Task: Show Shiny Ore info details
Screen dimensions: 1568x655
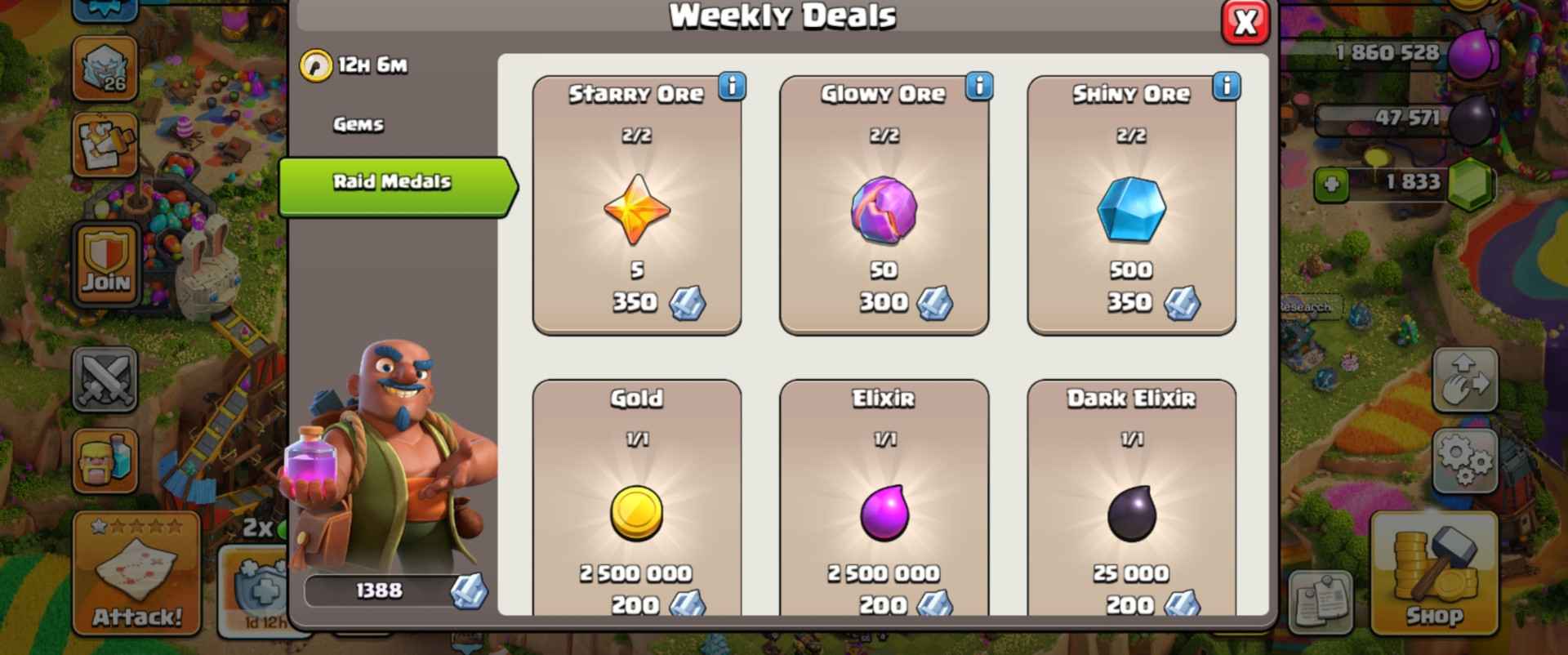Action: tap(1227, 86)
